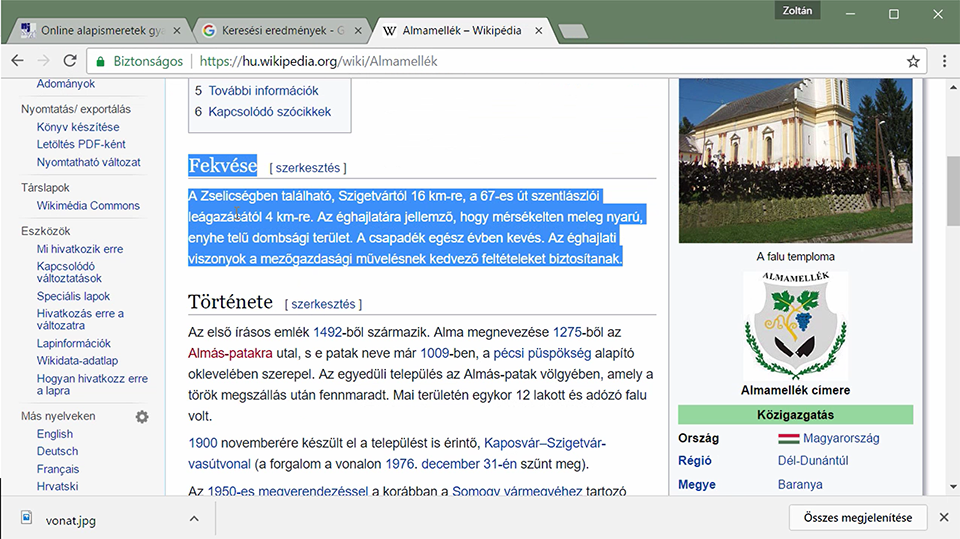Image resolution: width=960 pixels, height=539 pixels.
Task: Close the Almamellék Wikipedia tab
Action: tap(539, 31)
